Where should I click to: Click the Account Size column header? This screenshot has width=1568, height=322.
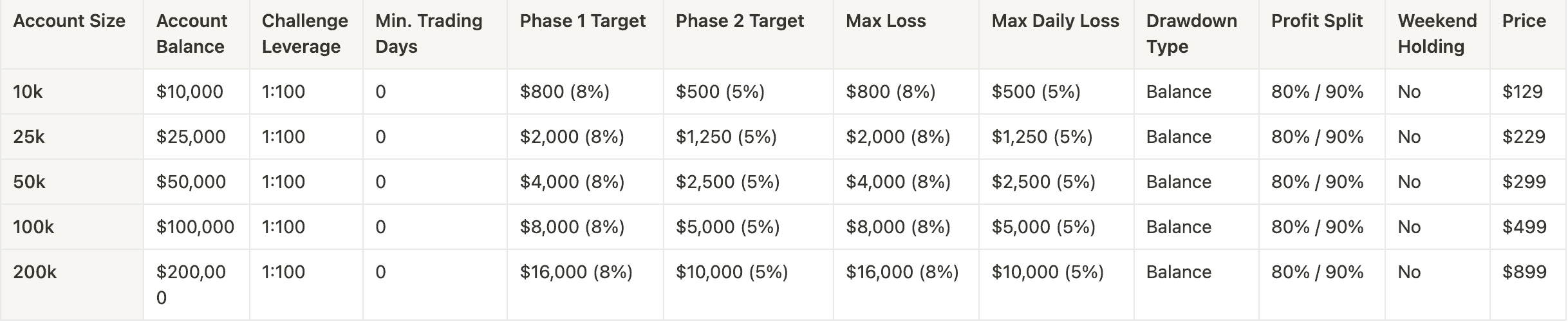coord(69,21)
